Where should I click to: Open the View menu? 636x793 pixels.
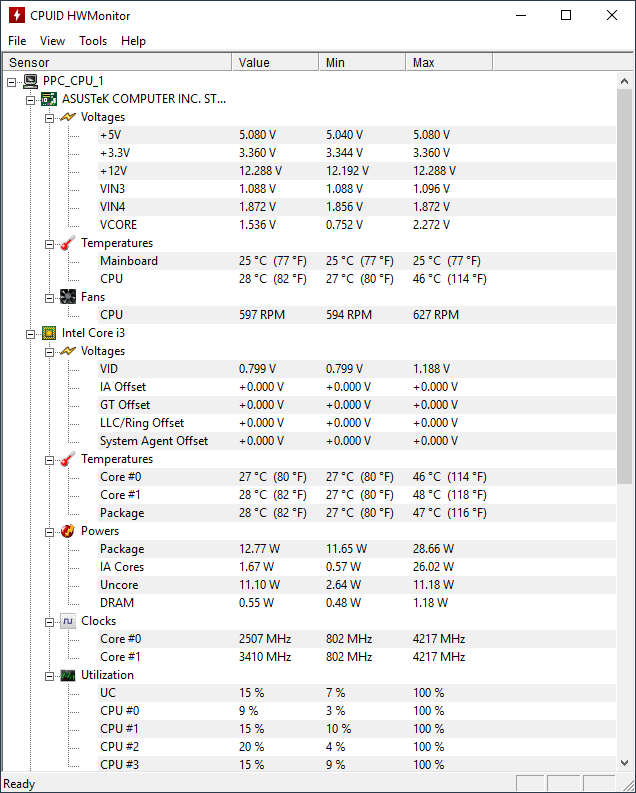pos(53,41)
